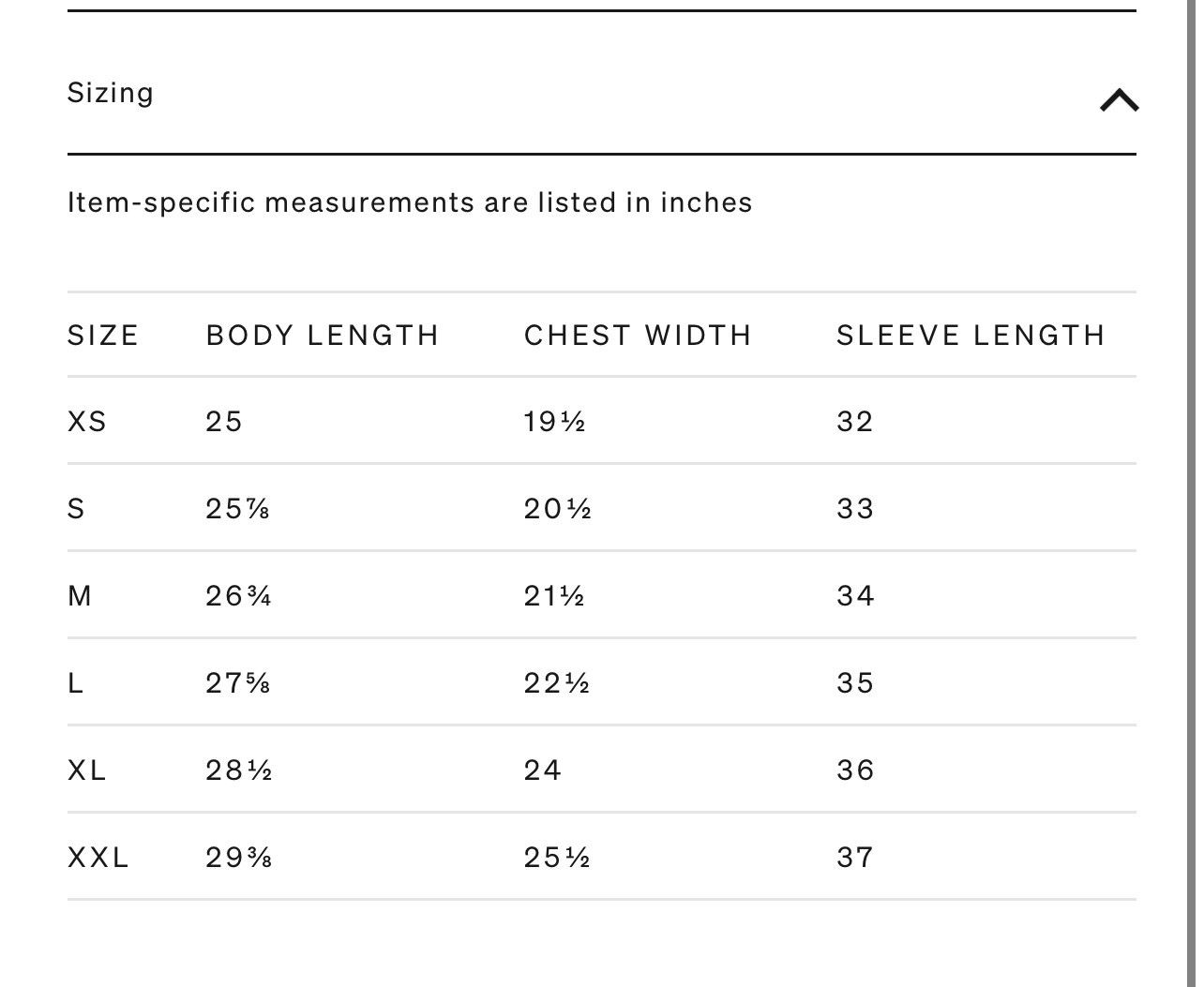This screenshot has width=1204, height=987.
Task: Click the XXL size row label
Action: [x=98, y=858]
